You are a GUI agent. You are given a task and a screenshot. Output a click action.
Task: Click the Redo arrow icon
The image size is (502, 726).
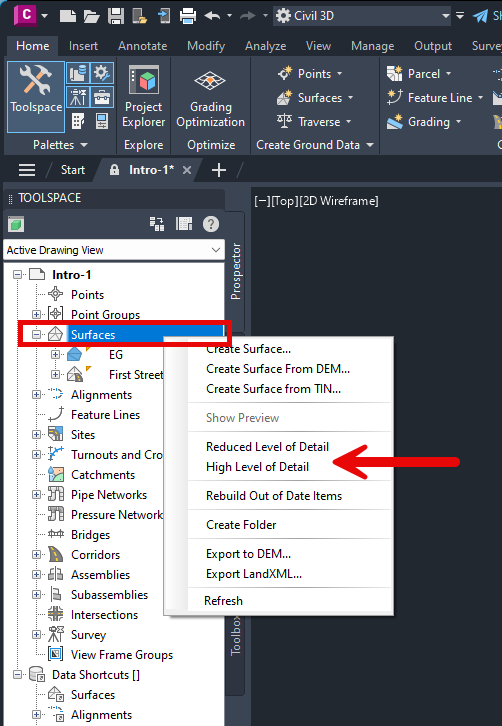pyautogui.click(x=248, y=16)
